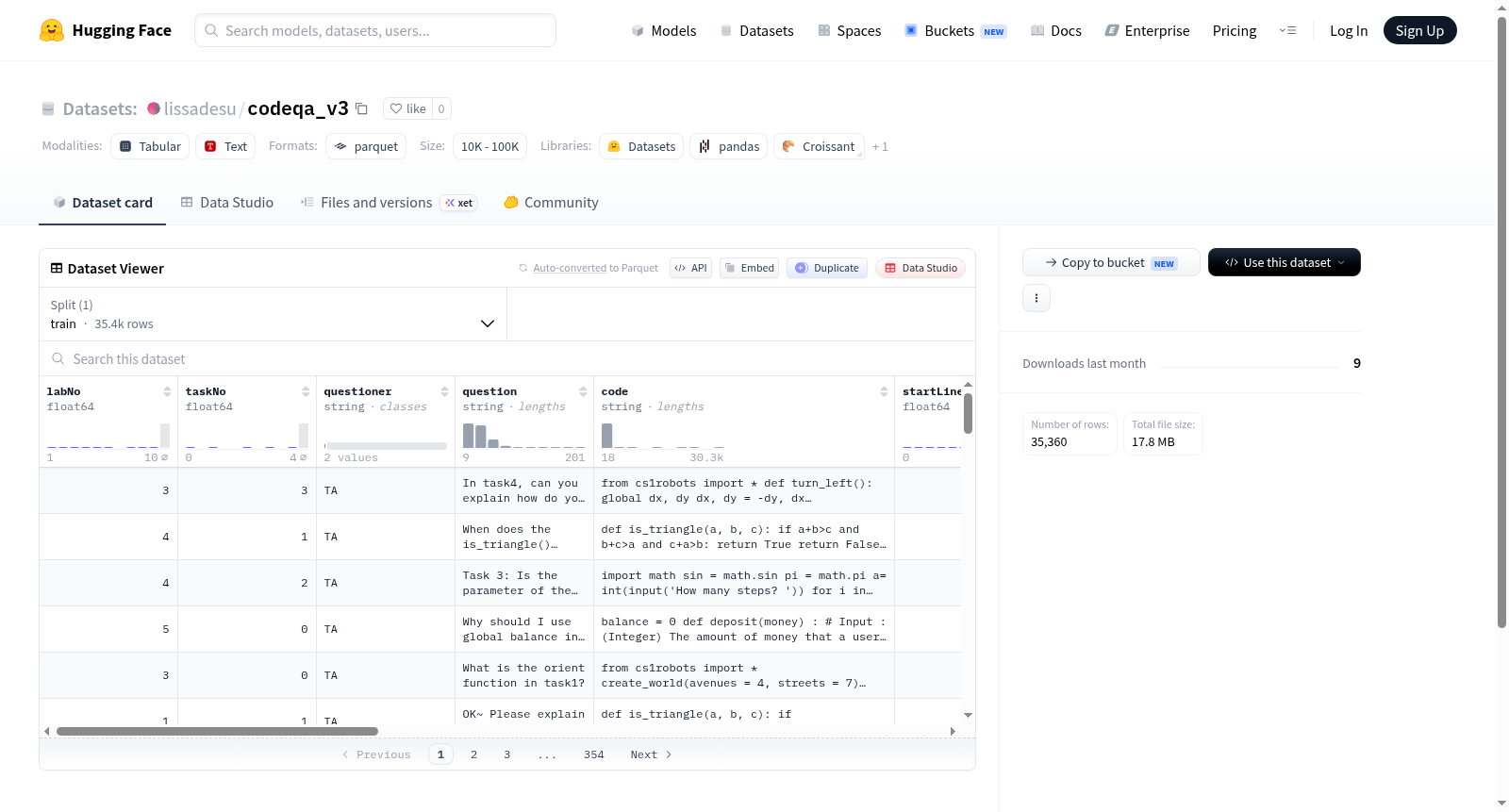Click the question lengths histogram

(x=524, y=435)
